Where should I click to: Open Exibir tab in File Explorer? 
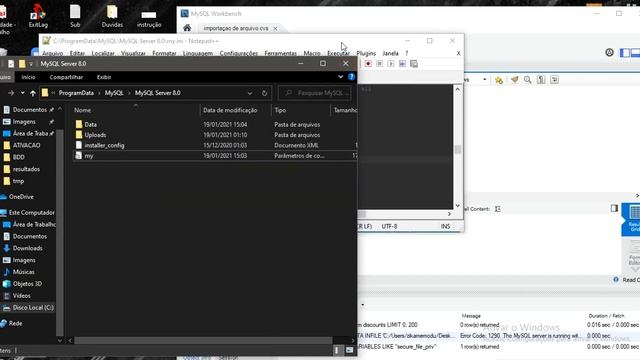point(104,77)
